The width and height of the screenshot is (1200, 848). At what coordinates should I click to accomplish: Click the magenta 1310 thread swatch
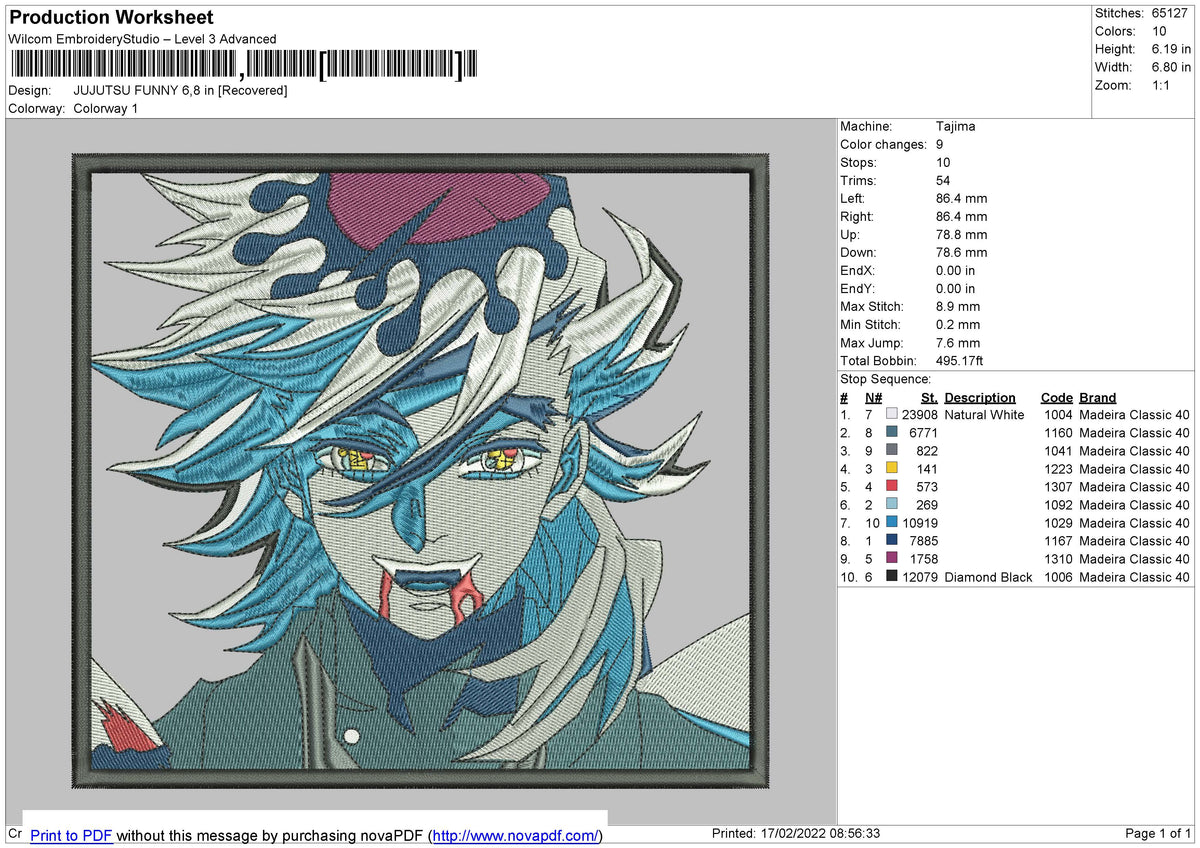892,559
